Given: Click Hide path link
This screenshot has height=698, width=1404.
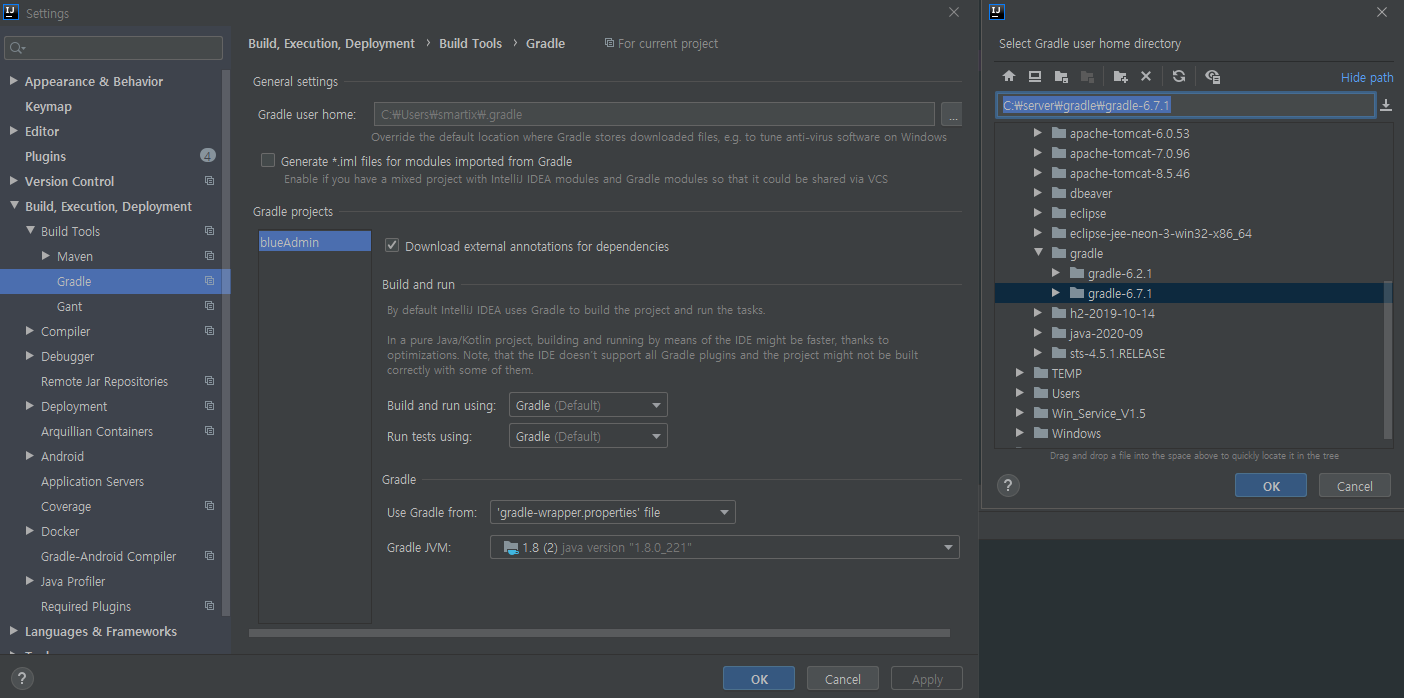Looking at the screenshot, I should 1367,77.
